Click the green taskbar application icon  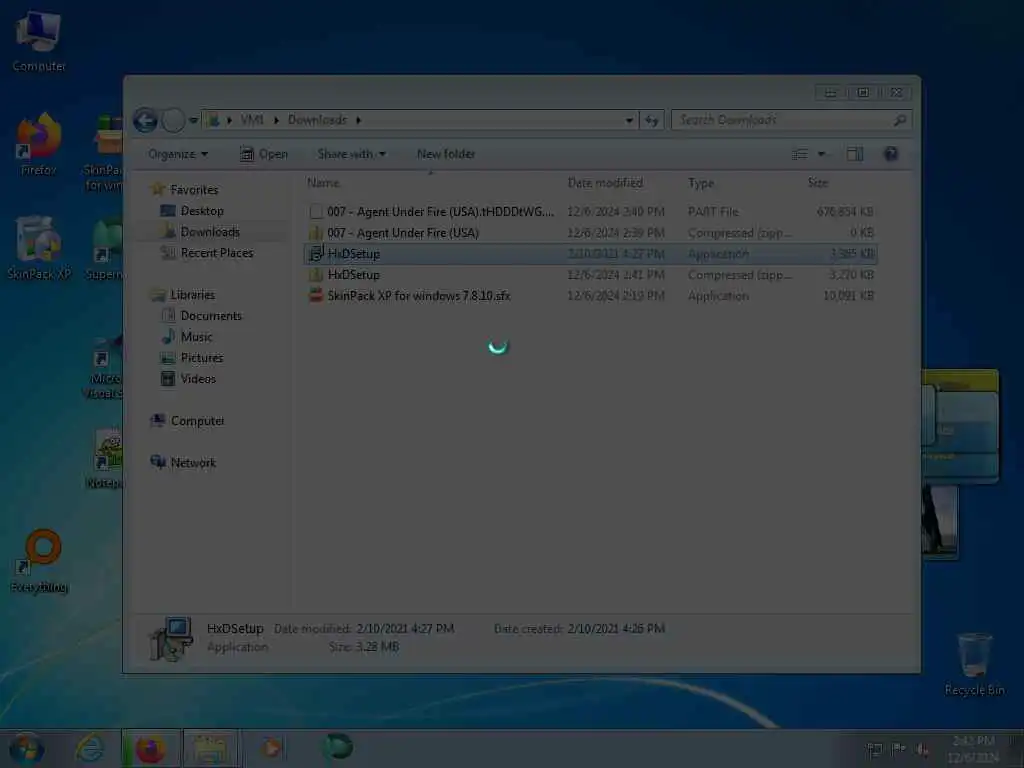(338, 747)
